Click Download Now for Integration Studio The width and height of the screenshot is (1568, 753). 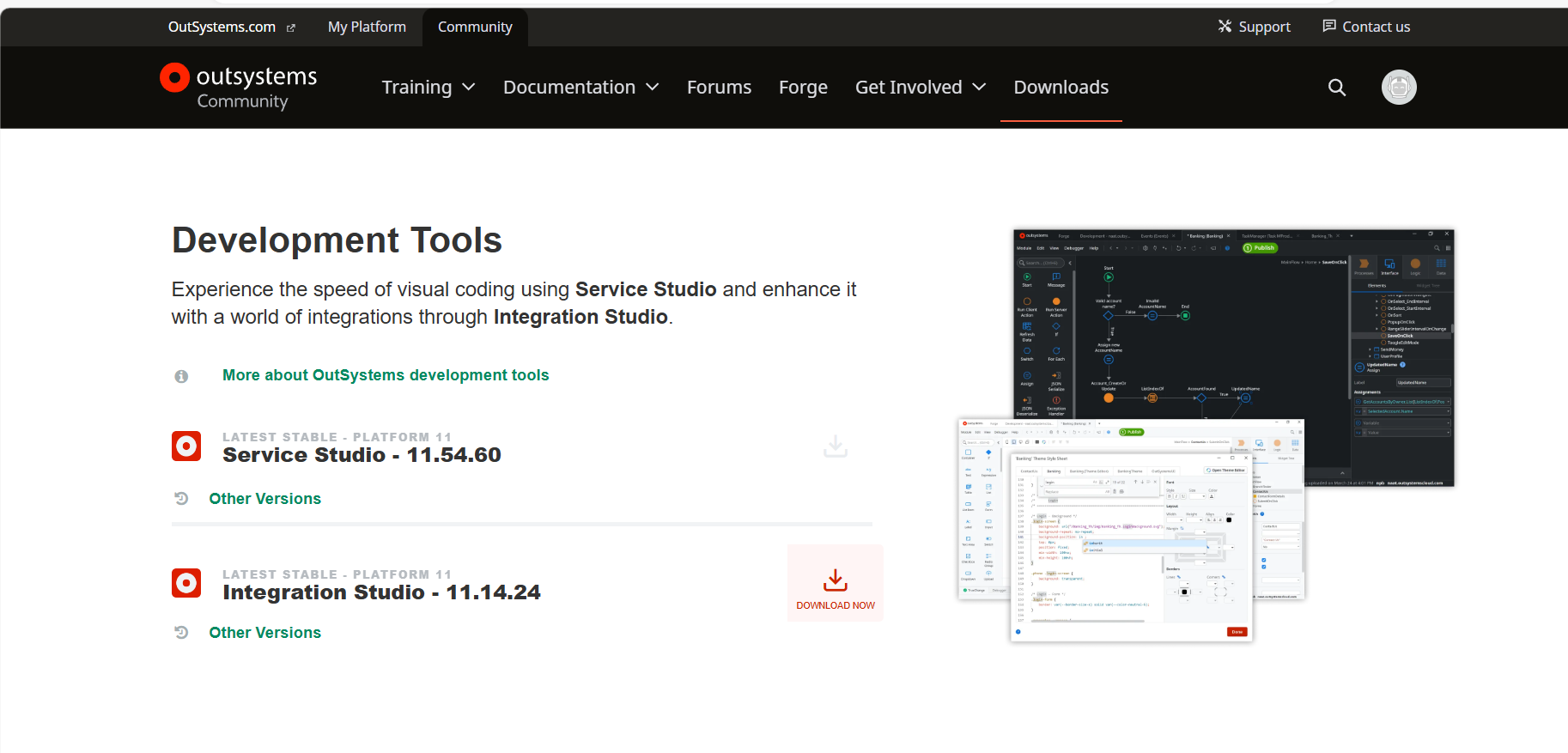(836, 583)
